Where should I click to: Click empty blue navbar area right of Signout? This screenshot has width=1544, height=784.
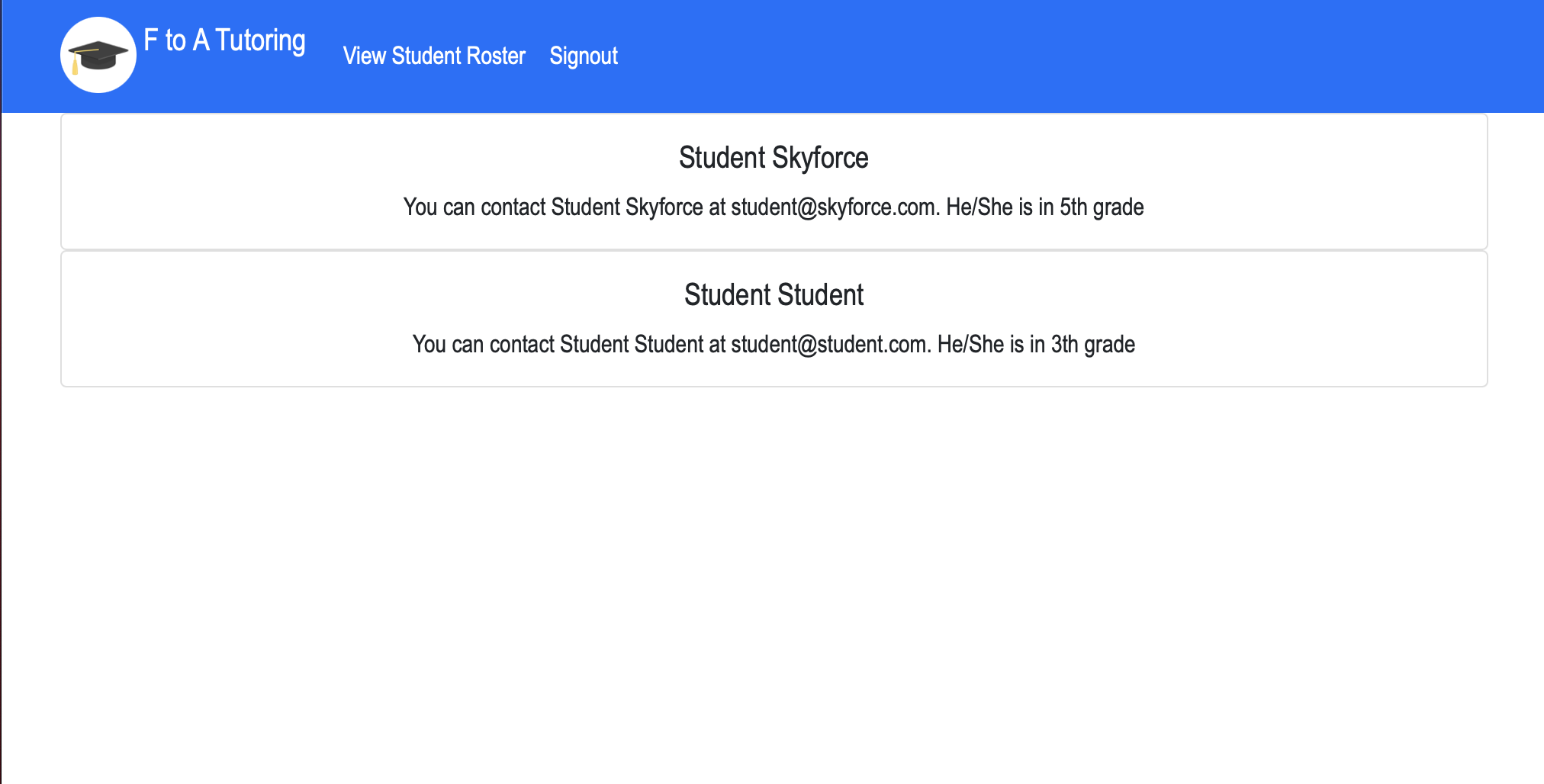pos(1068,56)
